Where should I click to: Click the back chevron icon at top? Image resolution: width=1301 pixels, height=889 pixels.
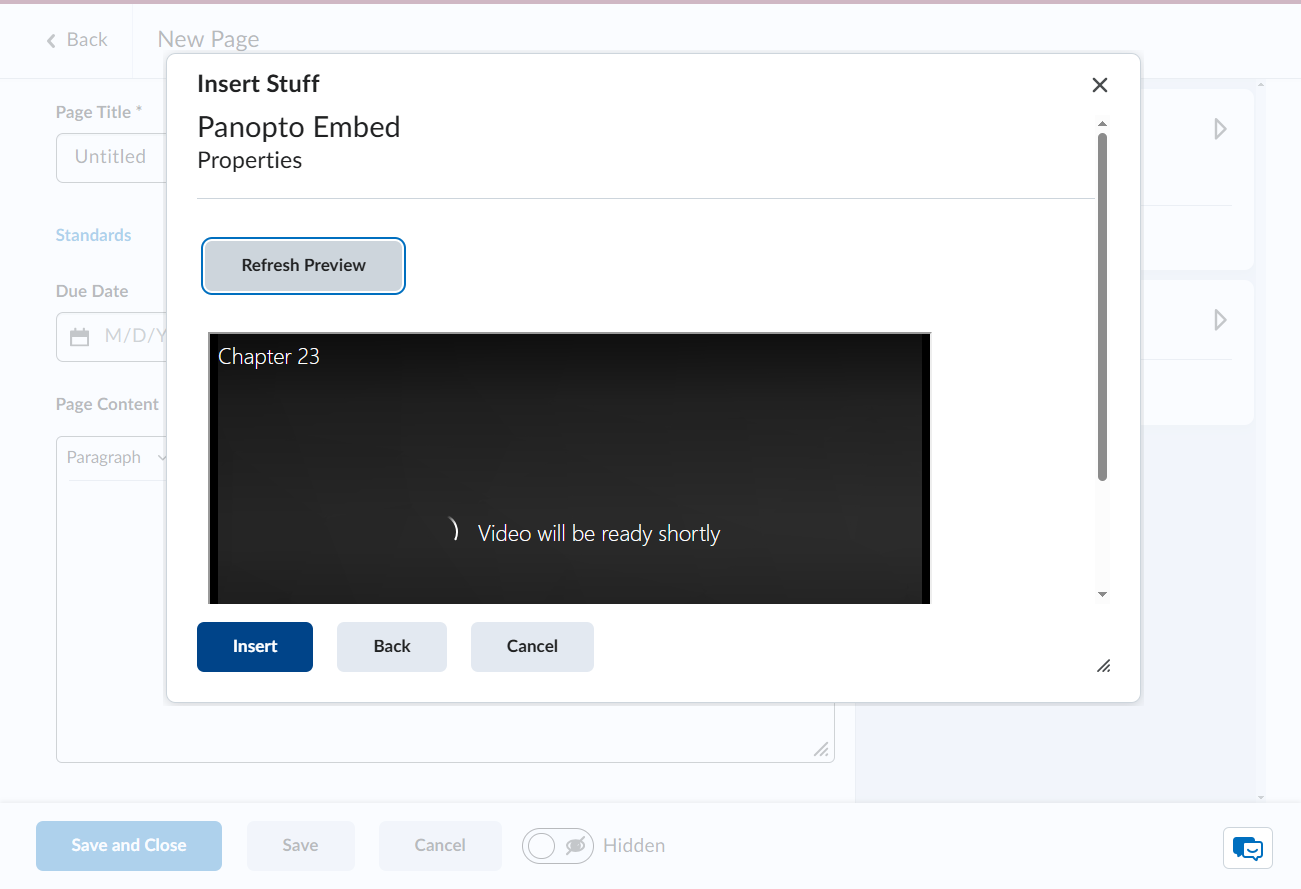click(51, 41)
